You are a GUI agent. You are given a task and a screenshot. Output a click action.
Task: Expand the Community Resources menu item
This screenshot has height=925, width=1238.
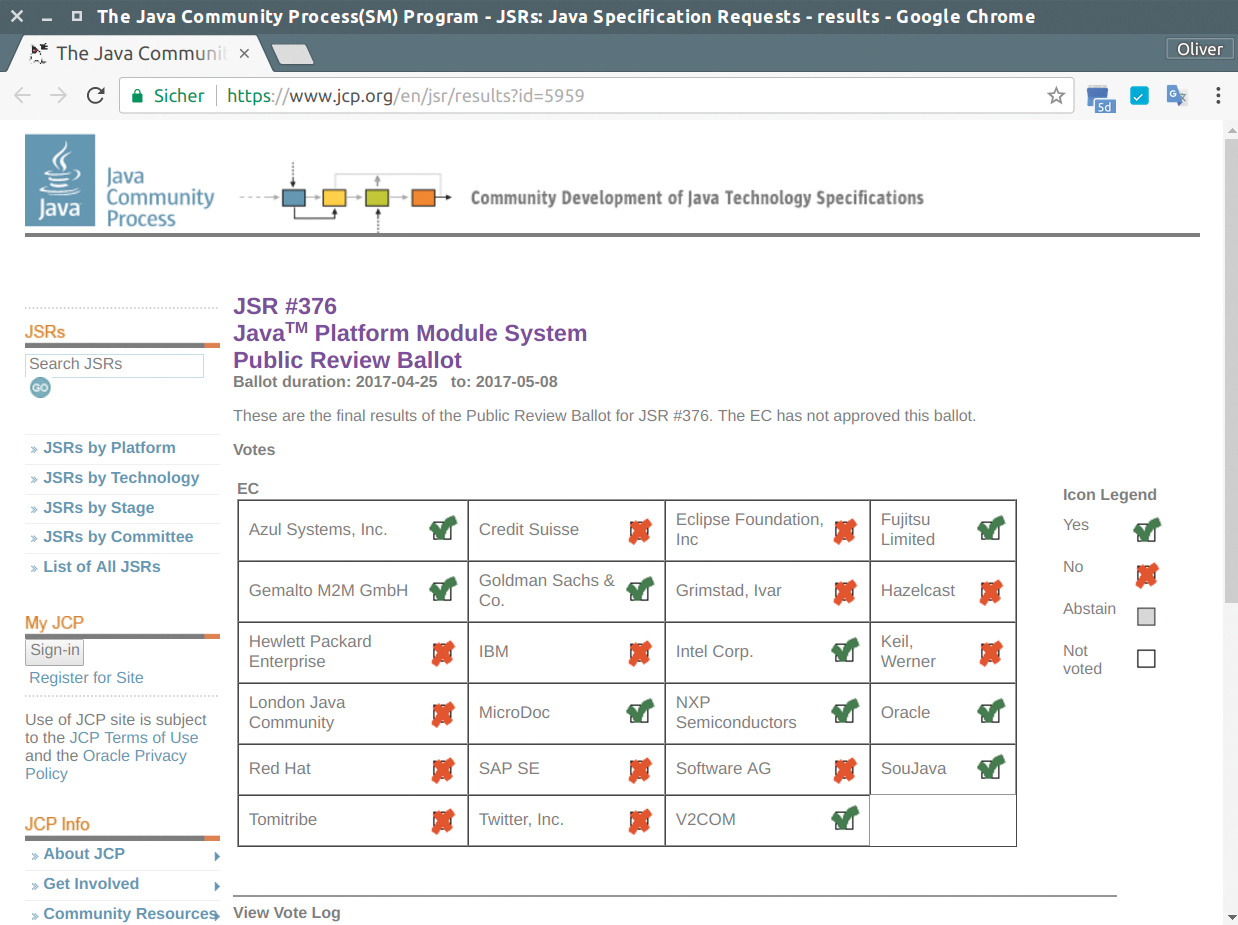point(130,913)
